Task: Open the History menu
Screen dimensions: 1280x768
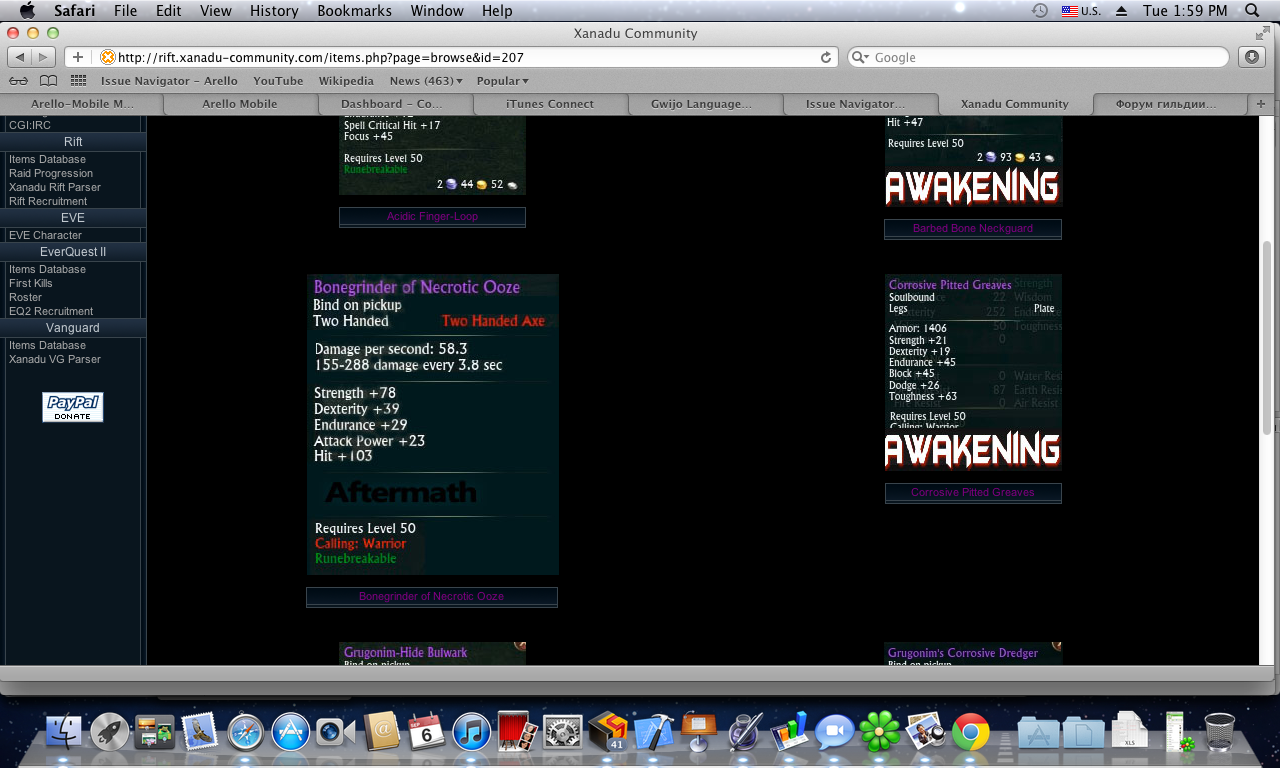Action: (x=274, y=11)
